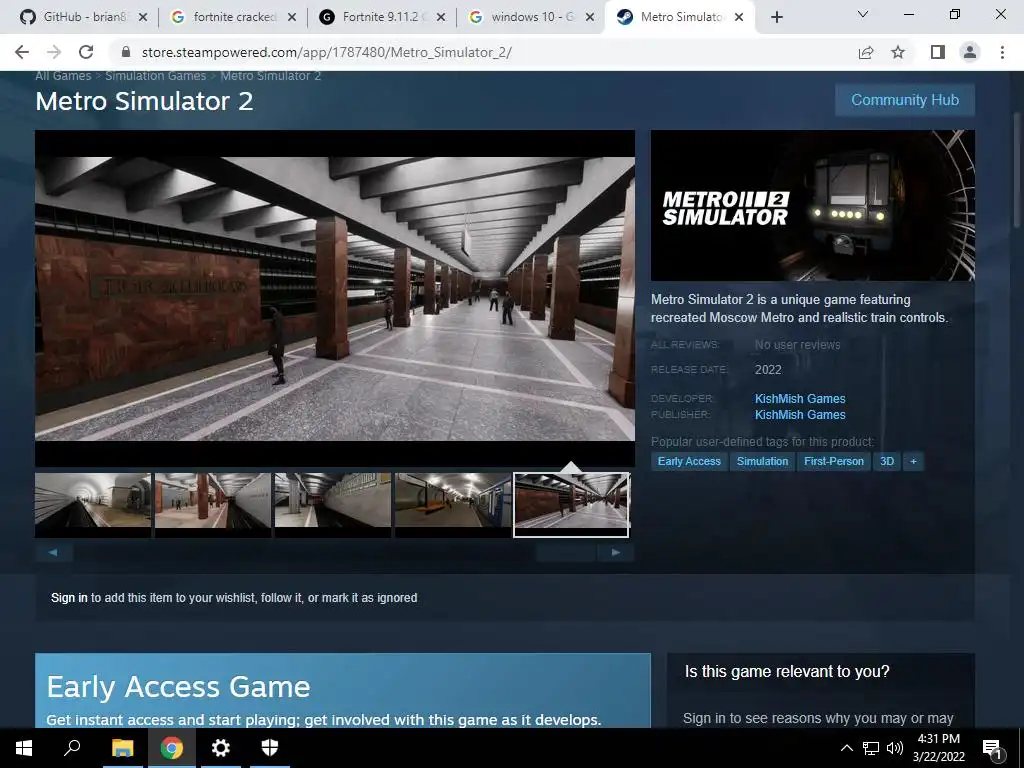The image size is (1024, 768).
Task: Open the All Games breadcrumb link
Action: [x=63, y=76]
